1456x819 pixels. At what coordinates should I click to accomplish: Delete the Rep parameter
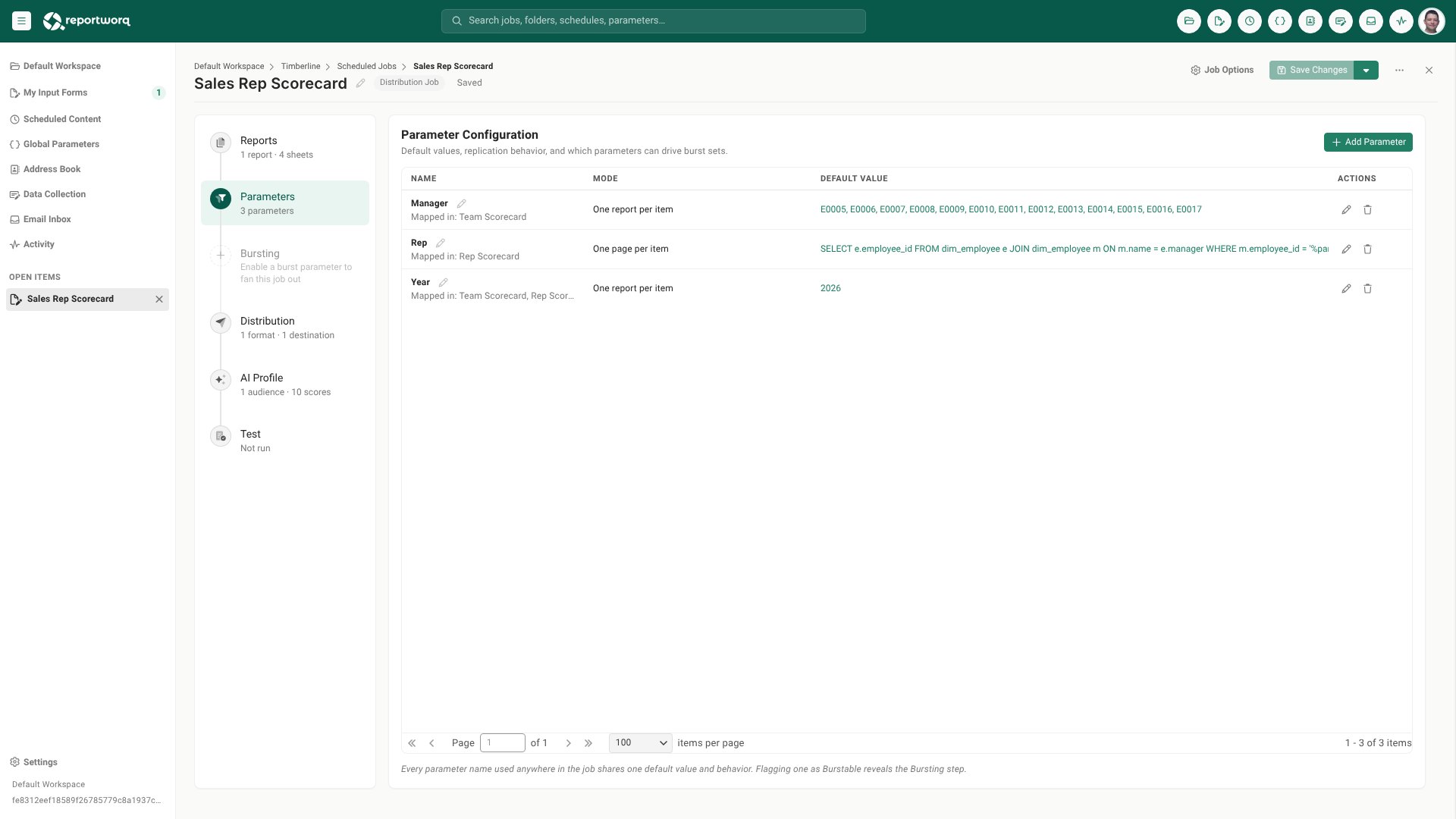point(1367,249)
